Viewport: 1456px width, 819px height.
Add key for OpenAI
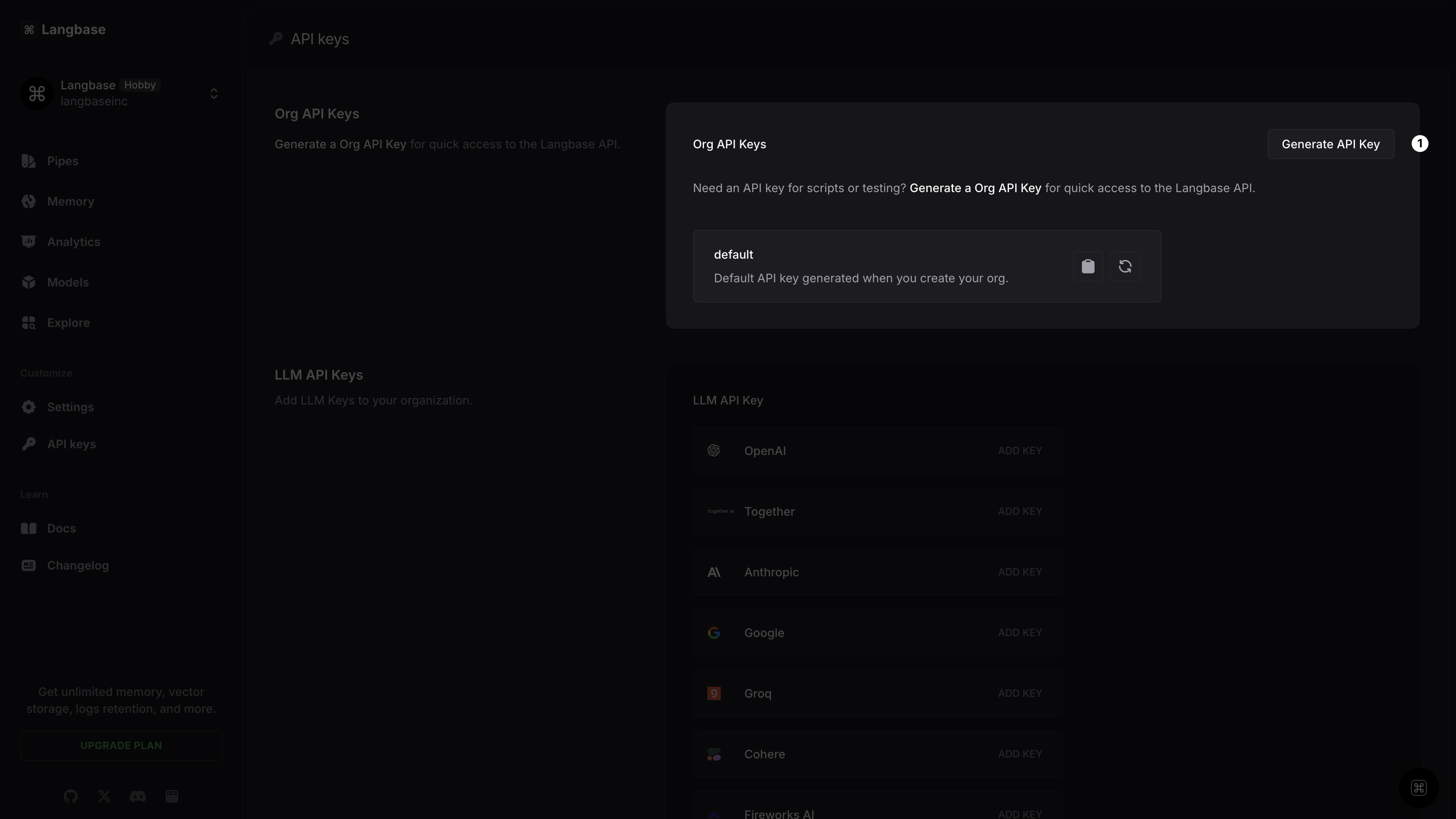click(1020, 450)
